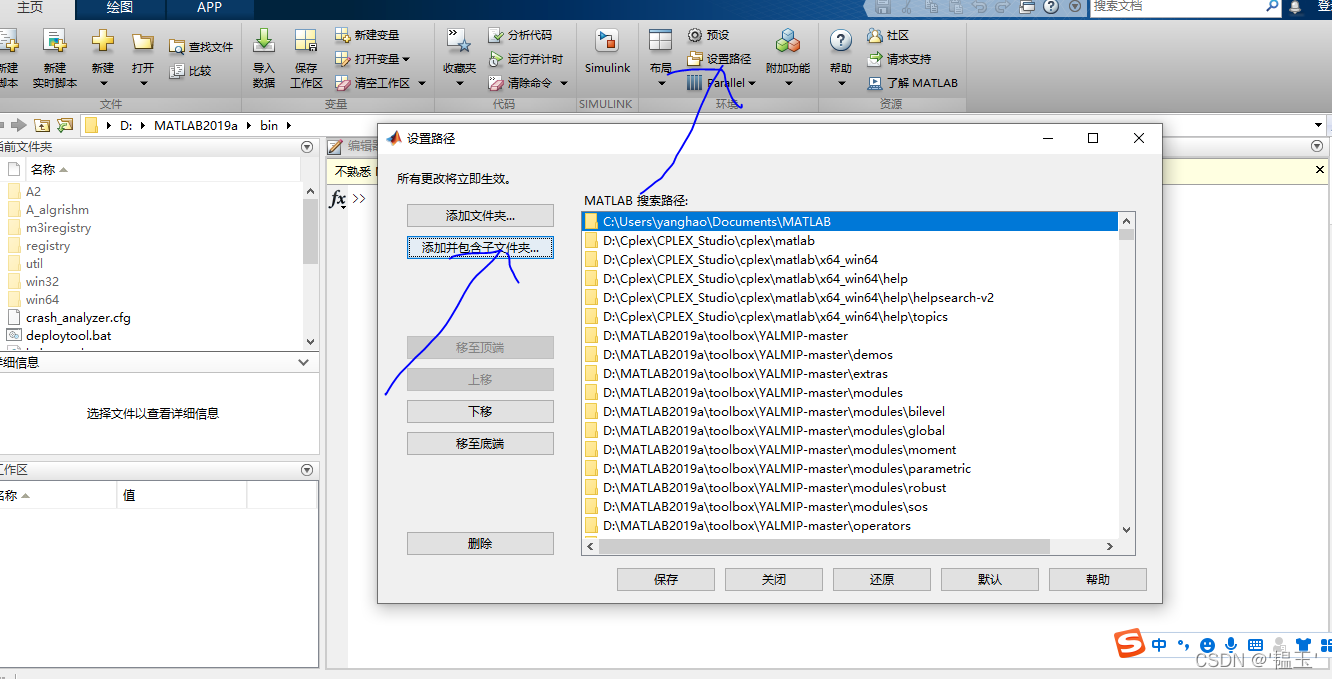The height and width of the screenshot is (679, 1332).
Task: Open a file with the 打开 folder icon
Action: [x=143, y=42]
